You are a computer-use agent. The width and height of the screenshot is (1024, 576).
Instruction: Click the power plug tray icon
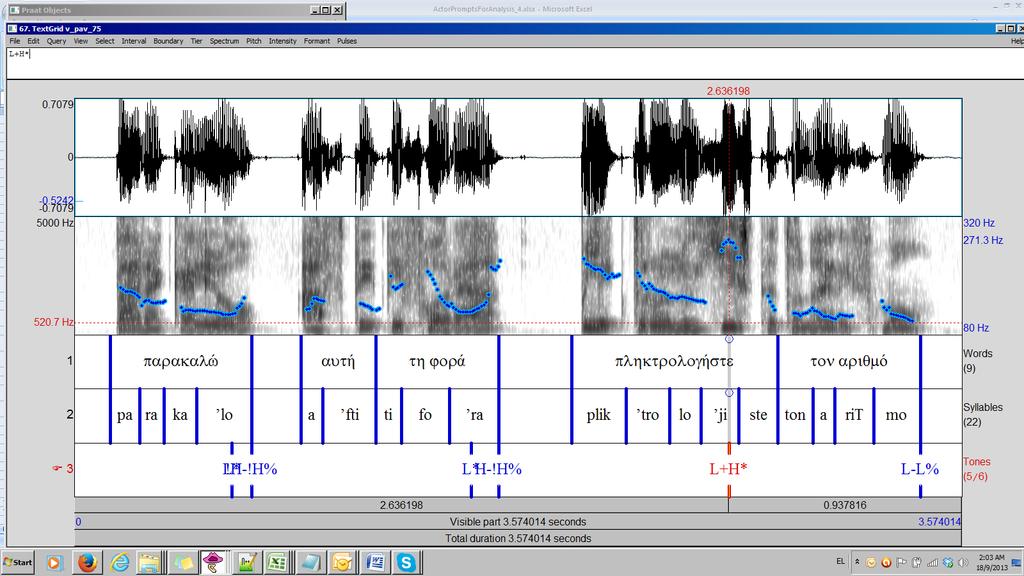[917, 562]
